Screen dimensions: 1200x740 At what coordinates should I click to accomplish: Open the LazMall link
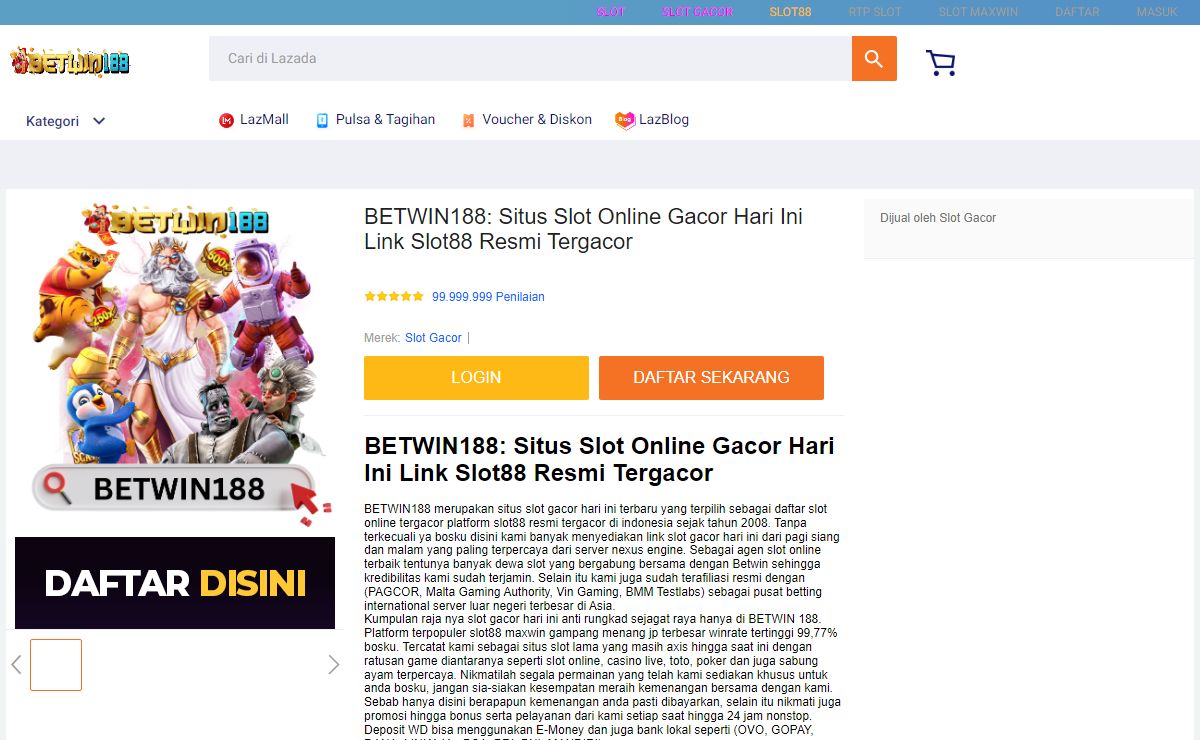264,120
